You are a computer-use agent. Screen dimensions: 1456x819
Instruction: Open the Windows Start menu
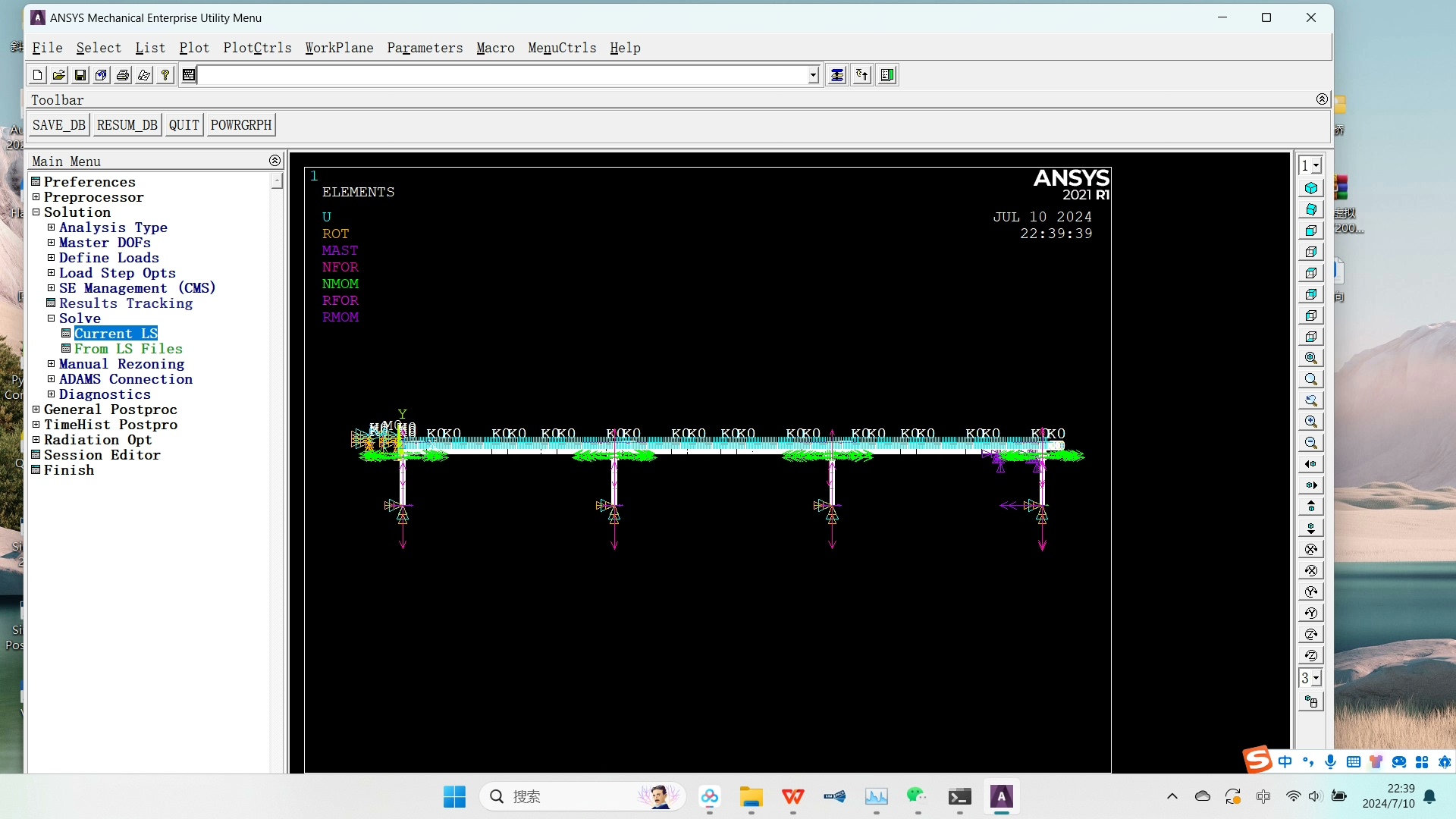click(454, 796)
